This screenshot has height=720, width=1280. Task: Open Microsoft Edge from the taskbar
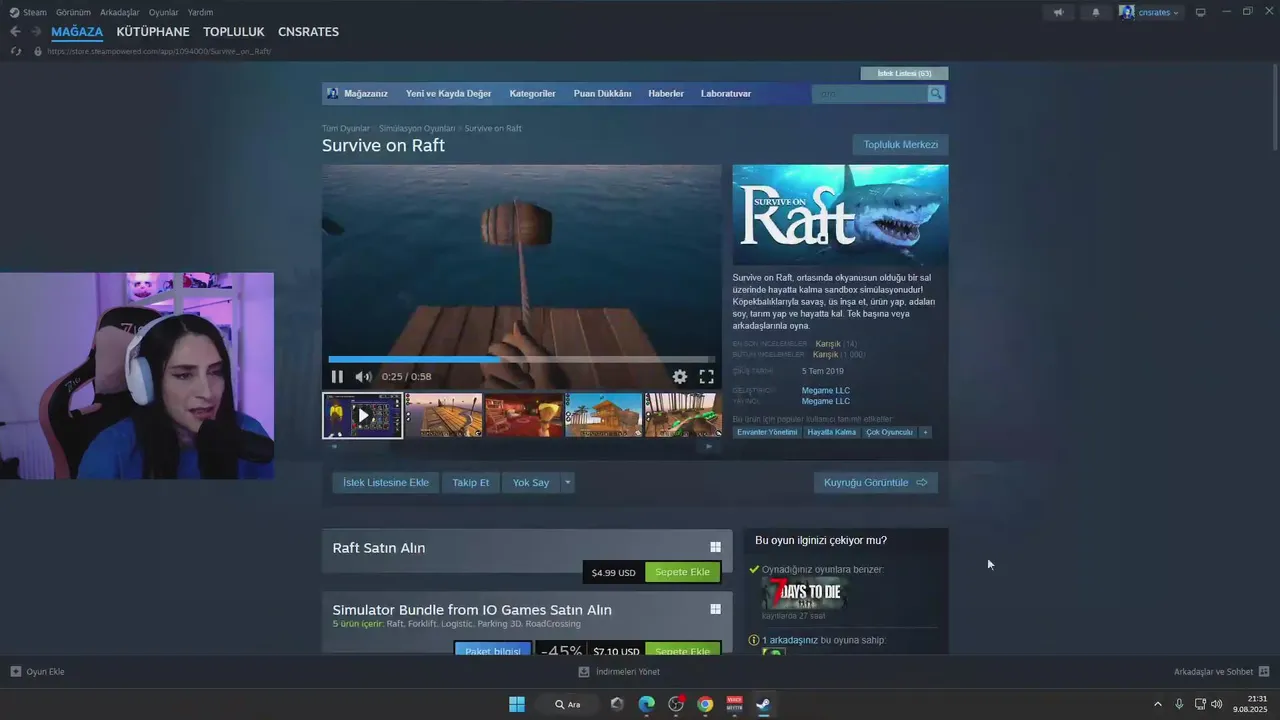coord(647,704)
